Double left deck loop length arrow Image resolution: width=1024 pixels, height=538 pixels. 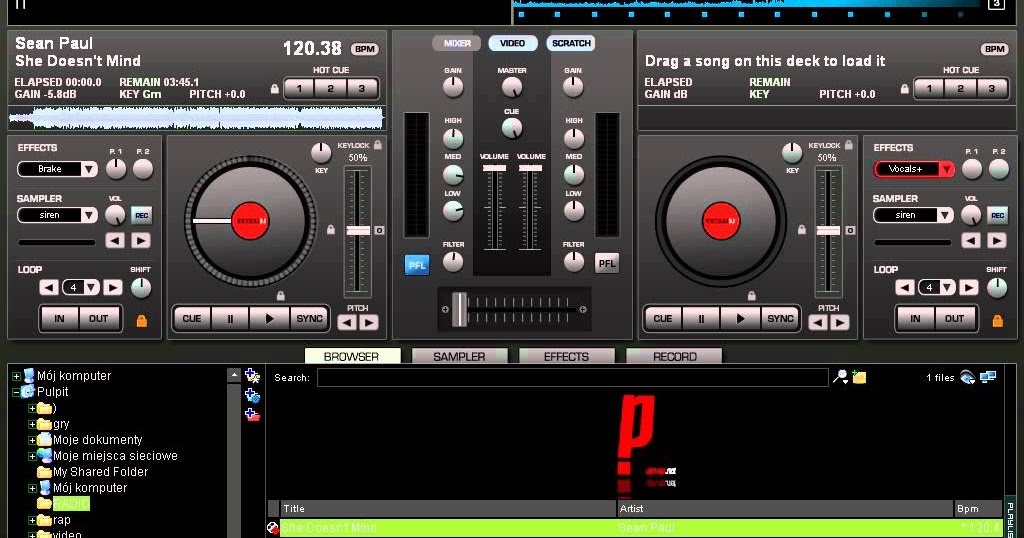tap(112, 287)
